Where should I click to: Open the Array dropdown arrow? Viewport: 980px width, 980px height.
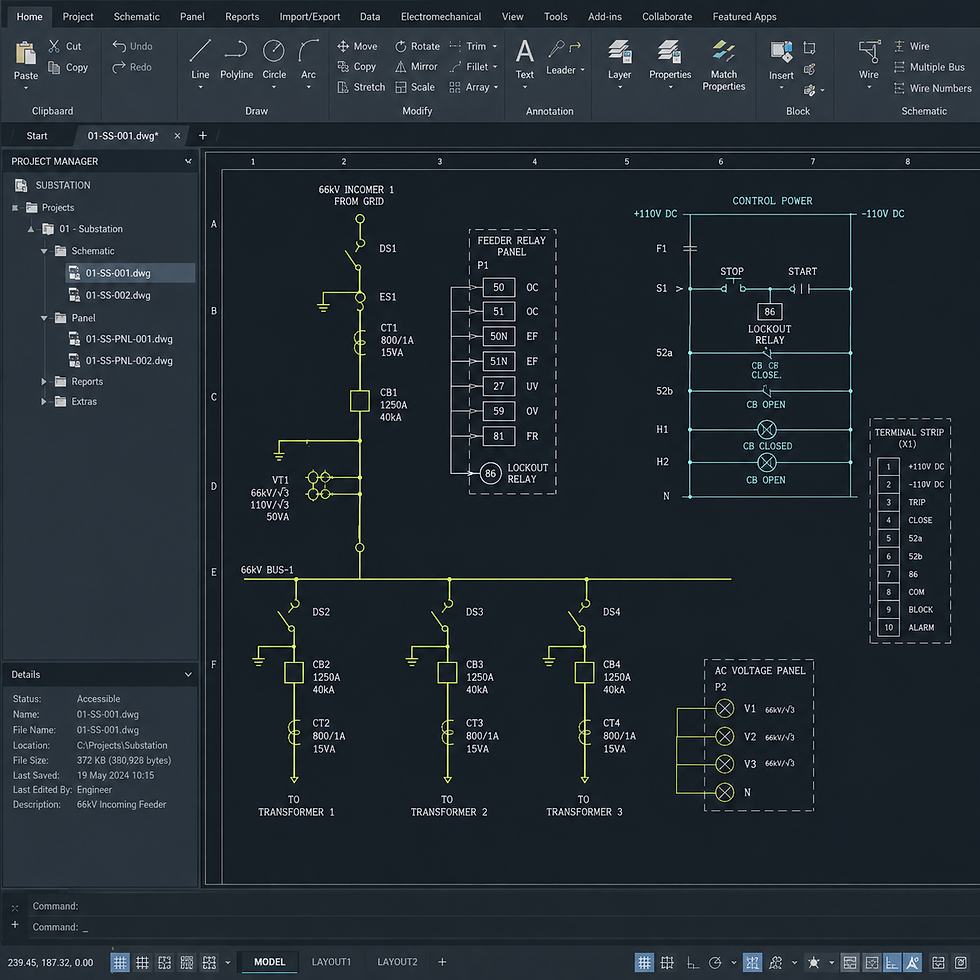496,88
